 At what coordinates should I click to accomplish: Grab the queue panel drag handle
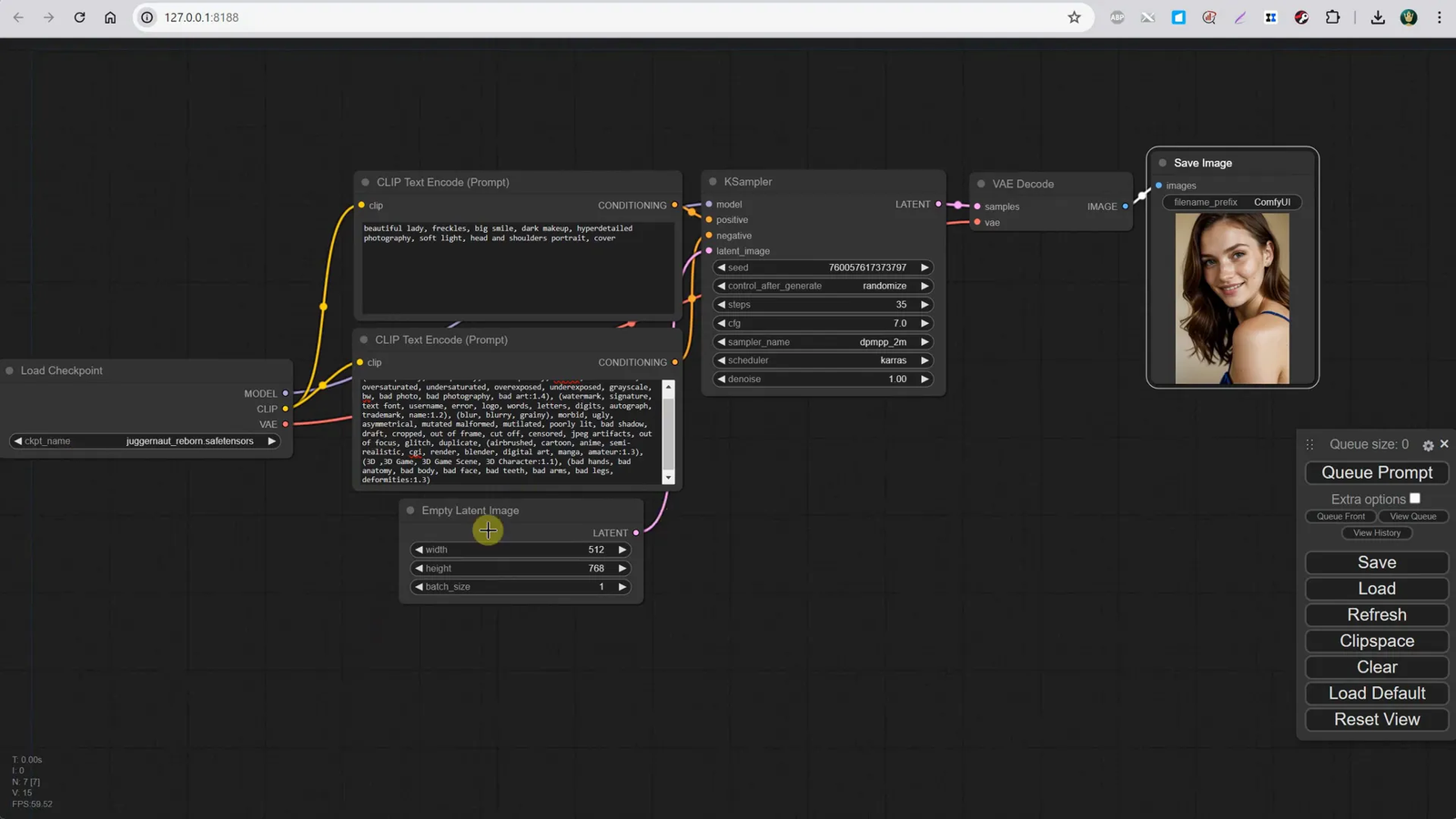click(x=1309, y=444)
